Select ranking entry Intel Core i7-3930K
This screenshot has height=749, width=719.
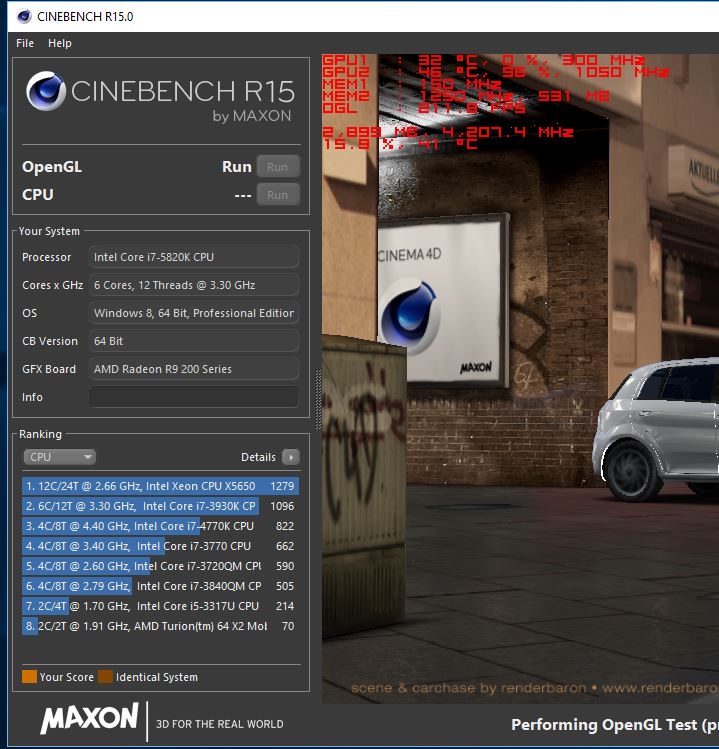(x=161, y=506)
